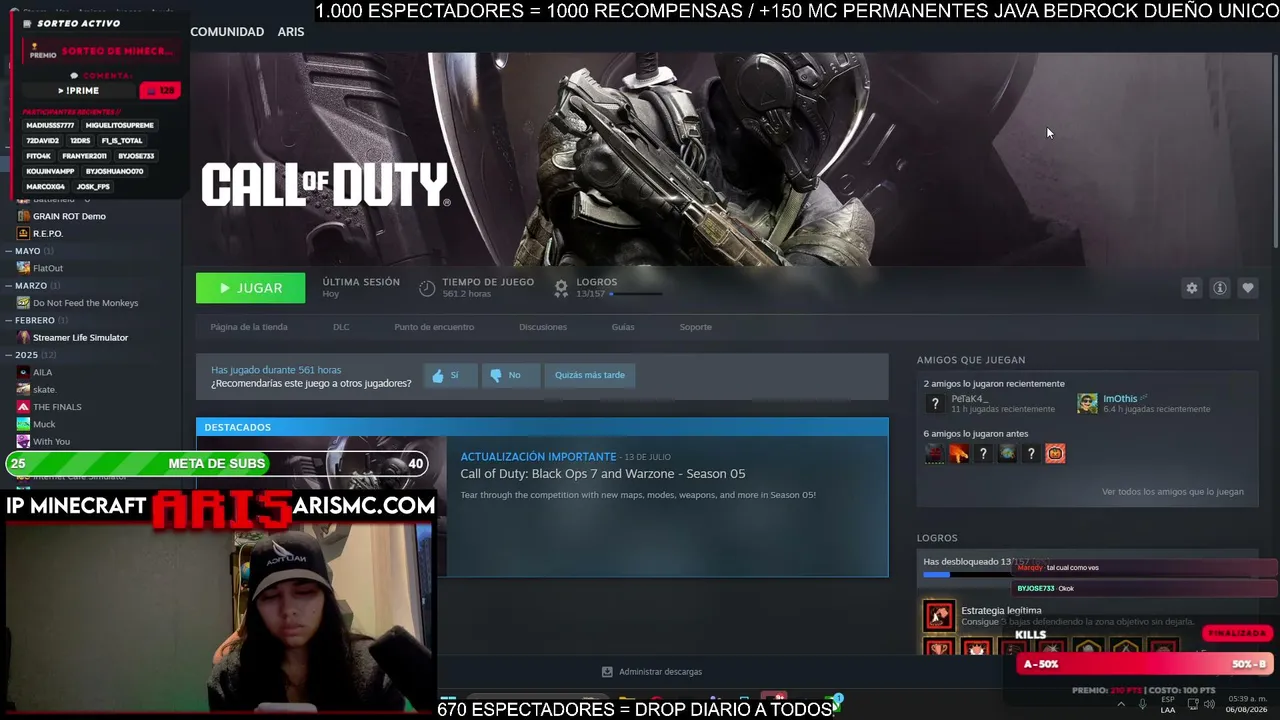The image size is (1280, 720).
Task: Open the Season 05 update headline
Action: pos(602,474)
